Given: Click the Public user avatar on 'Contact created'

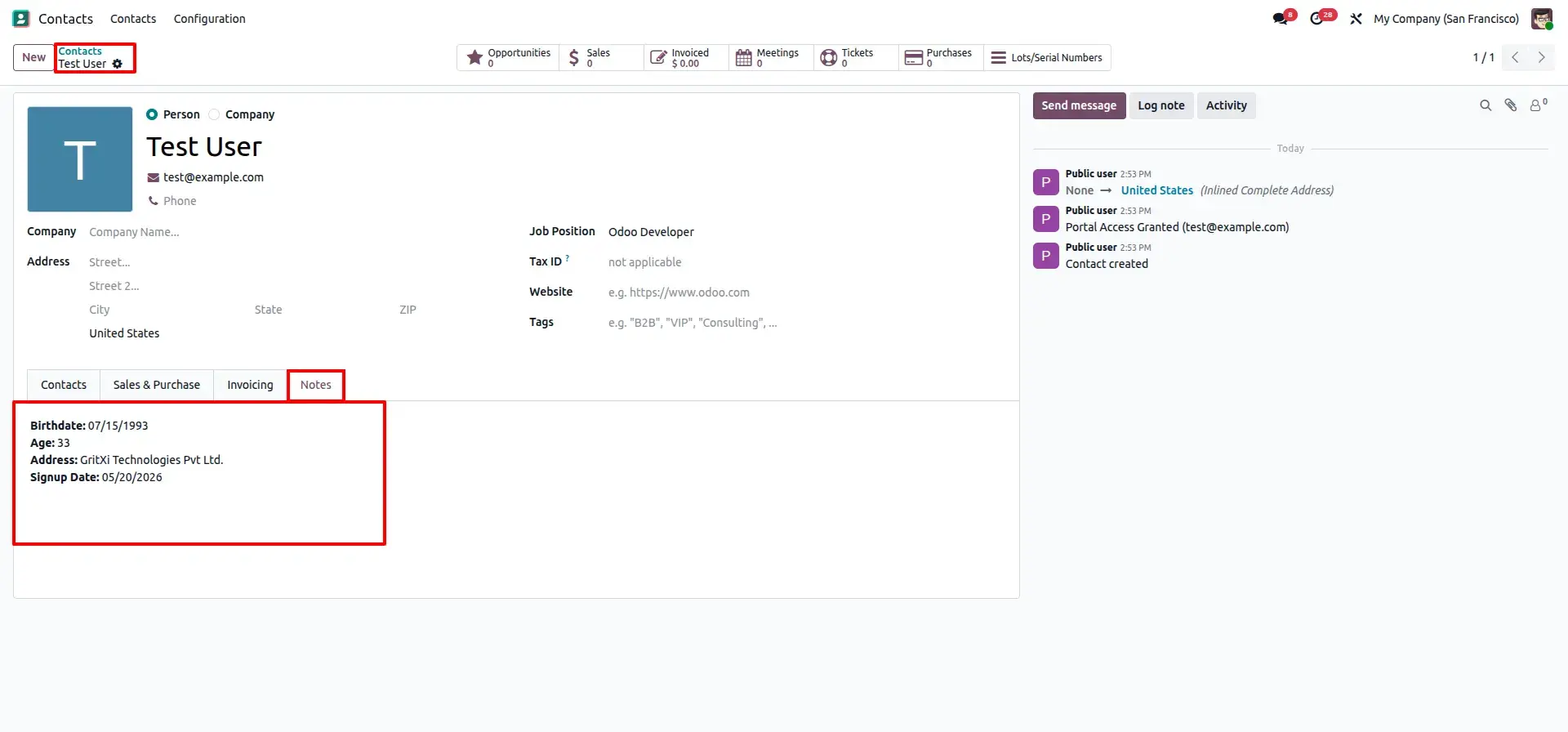Looking at the screenshot, I should click(1045, 256).
